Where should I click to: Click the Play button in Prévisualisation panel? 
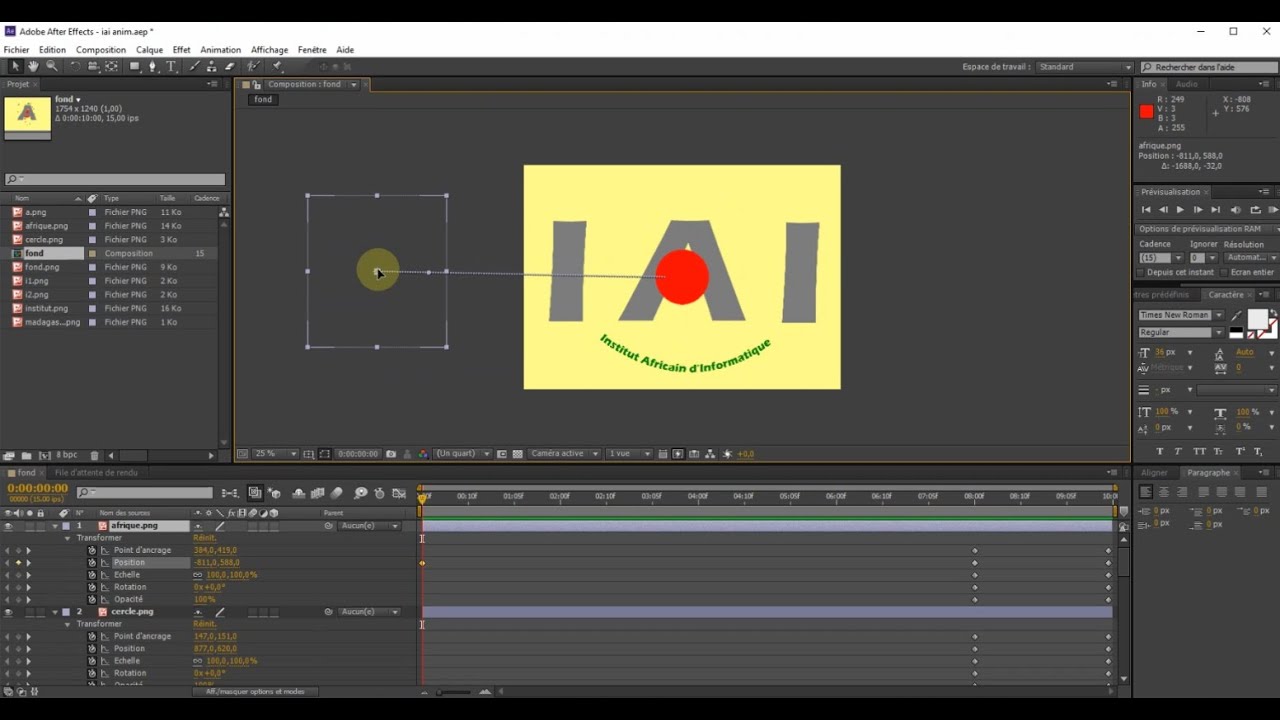[1180, 210]
